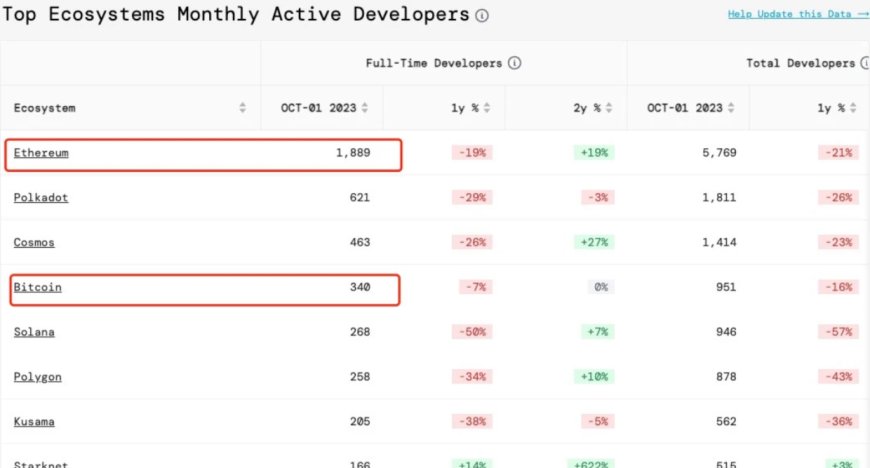Screen dimensions: 870x468
Task: Sort Total Developers OCT-01 2023 column
Action: 731,108
